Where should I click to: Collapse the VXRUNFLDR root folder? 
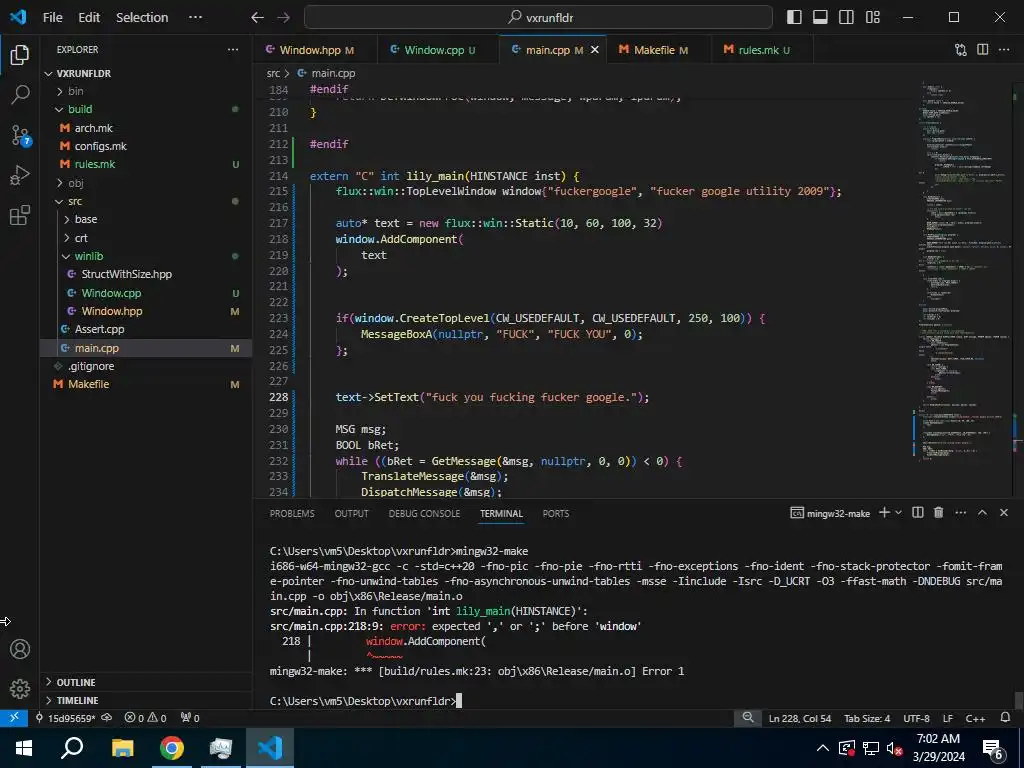coord(146,73)
